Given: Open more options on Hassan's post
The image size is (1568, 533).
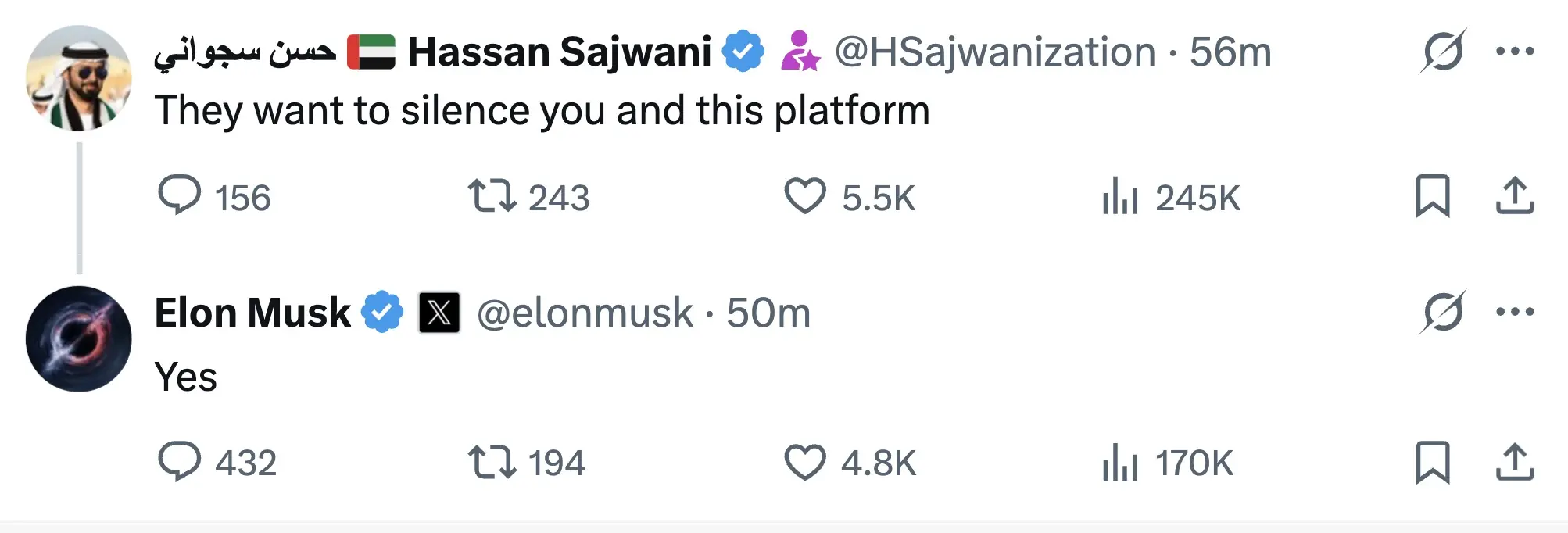Looking at the screenshot, I should pyautogui.click(x=1514, y=52).
